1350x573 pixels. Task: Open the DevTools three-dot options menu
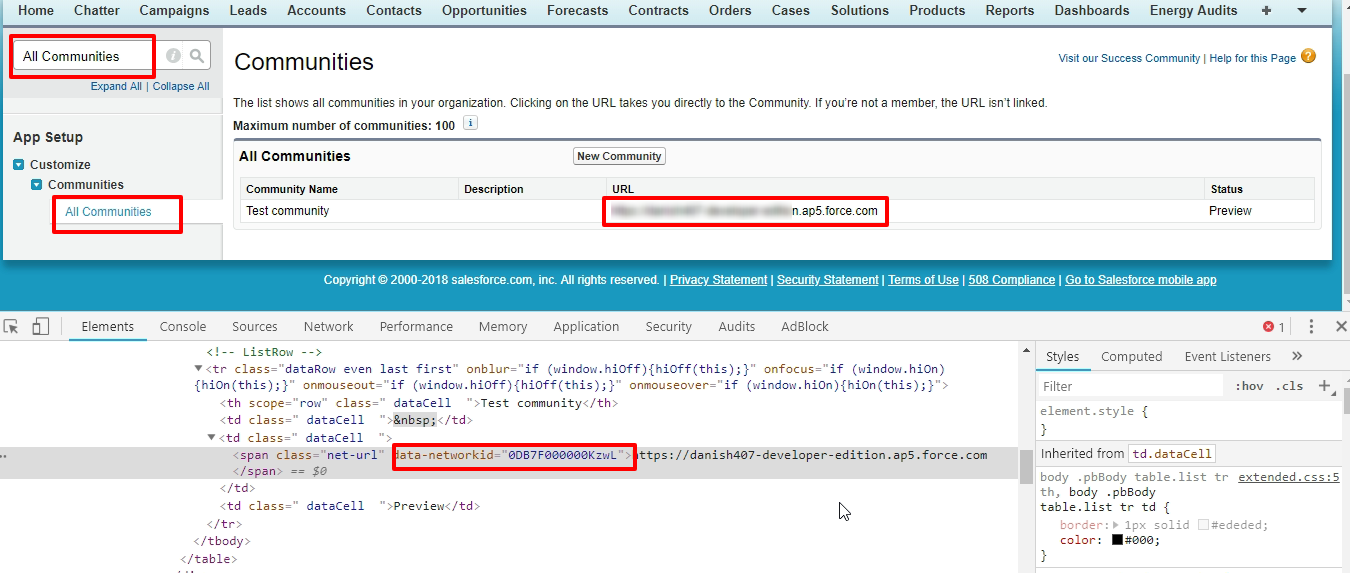[1311, 327]
